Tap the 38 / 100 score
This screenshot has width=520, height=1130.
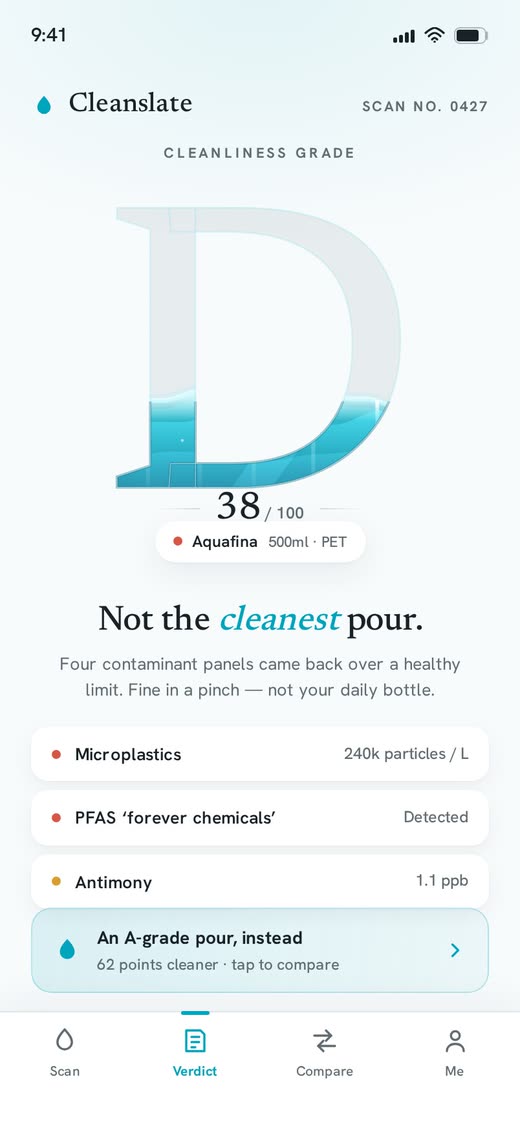point(260,507)
